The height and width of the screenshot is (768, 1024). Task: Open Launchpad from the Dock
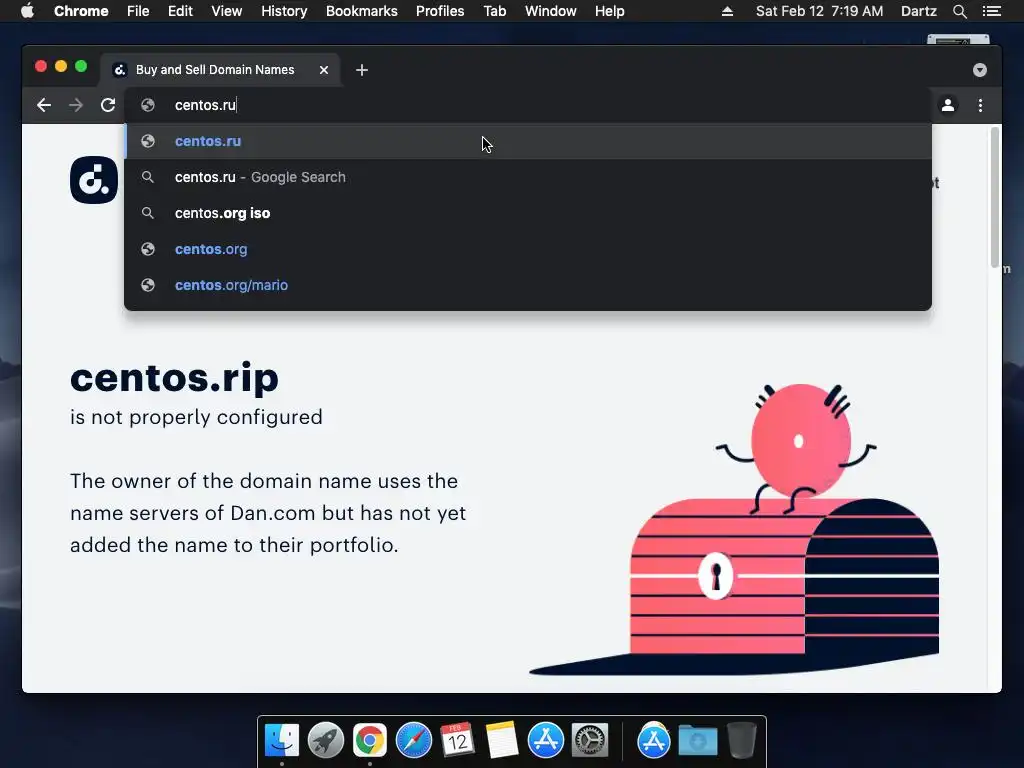(325, 740)
